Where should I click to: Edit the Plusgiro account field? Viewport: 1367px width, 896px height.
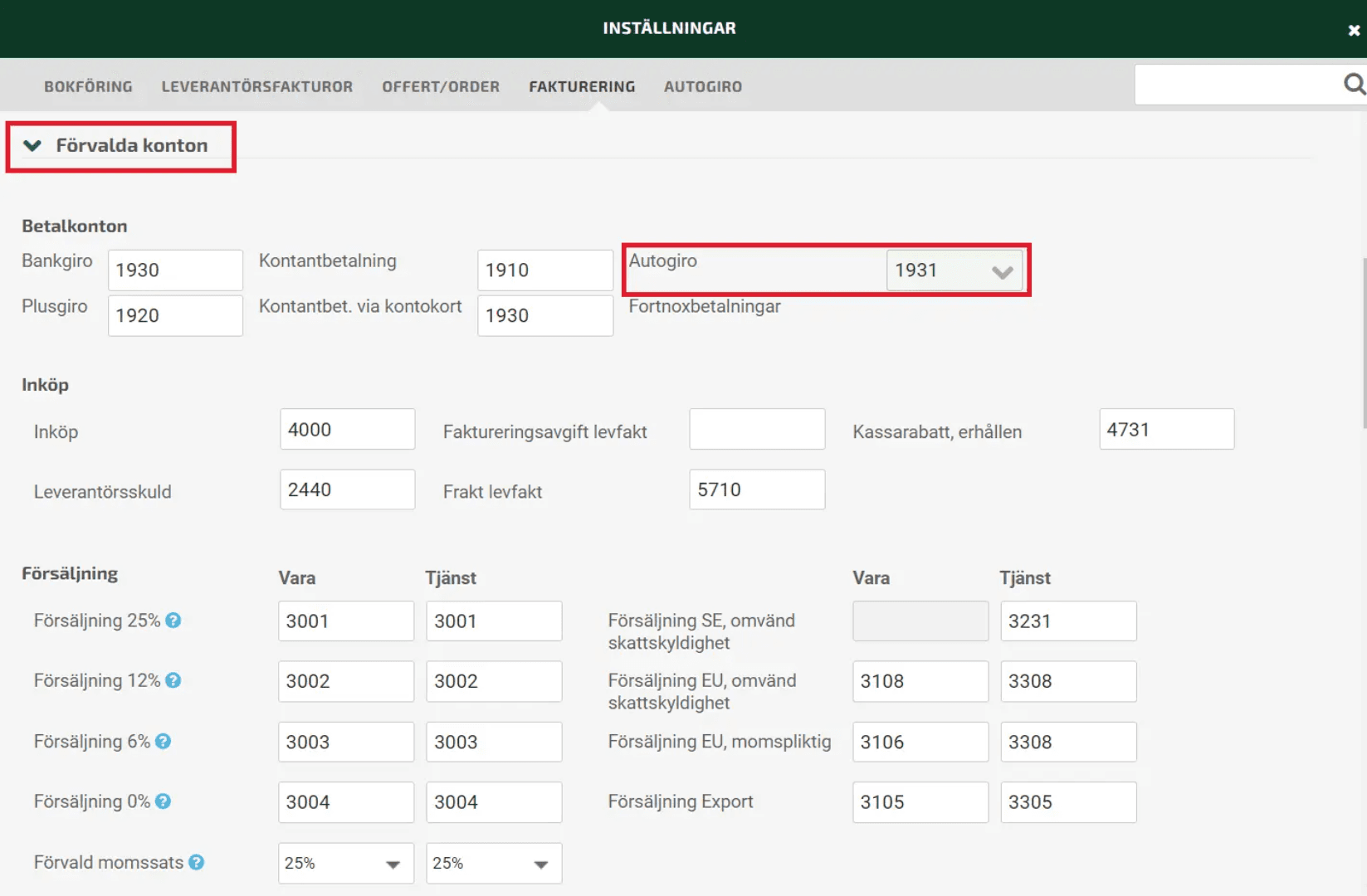(175, 316)
